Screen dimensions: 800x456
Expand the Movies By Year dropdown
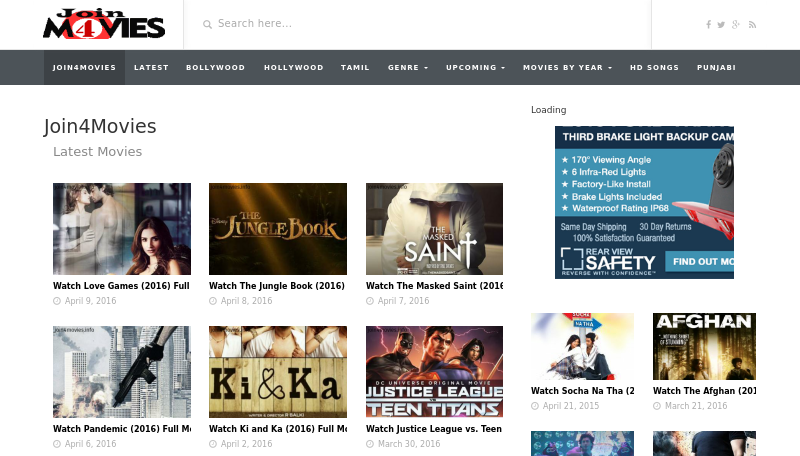point(567,67)
